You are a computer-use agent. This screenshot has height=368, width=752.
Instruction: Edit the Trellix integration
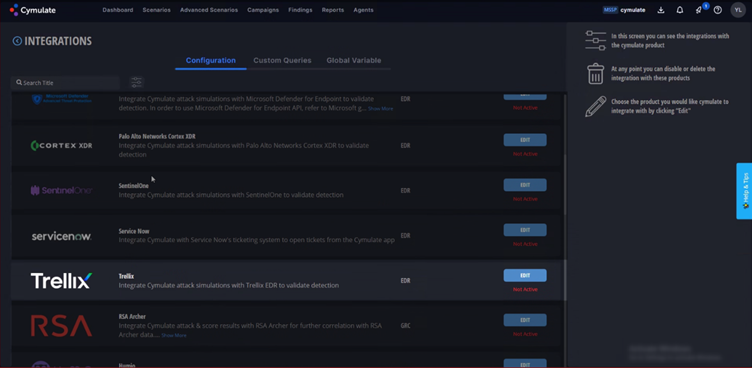(x=525, y=275)
